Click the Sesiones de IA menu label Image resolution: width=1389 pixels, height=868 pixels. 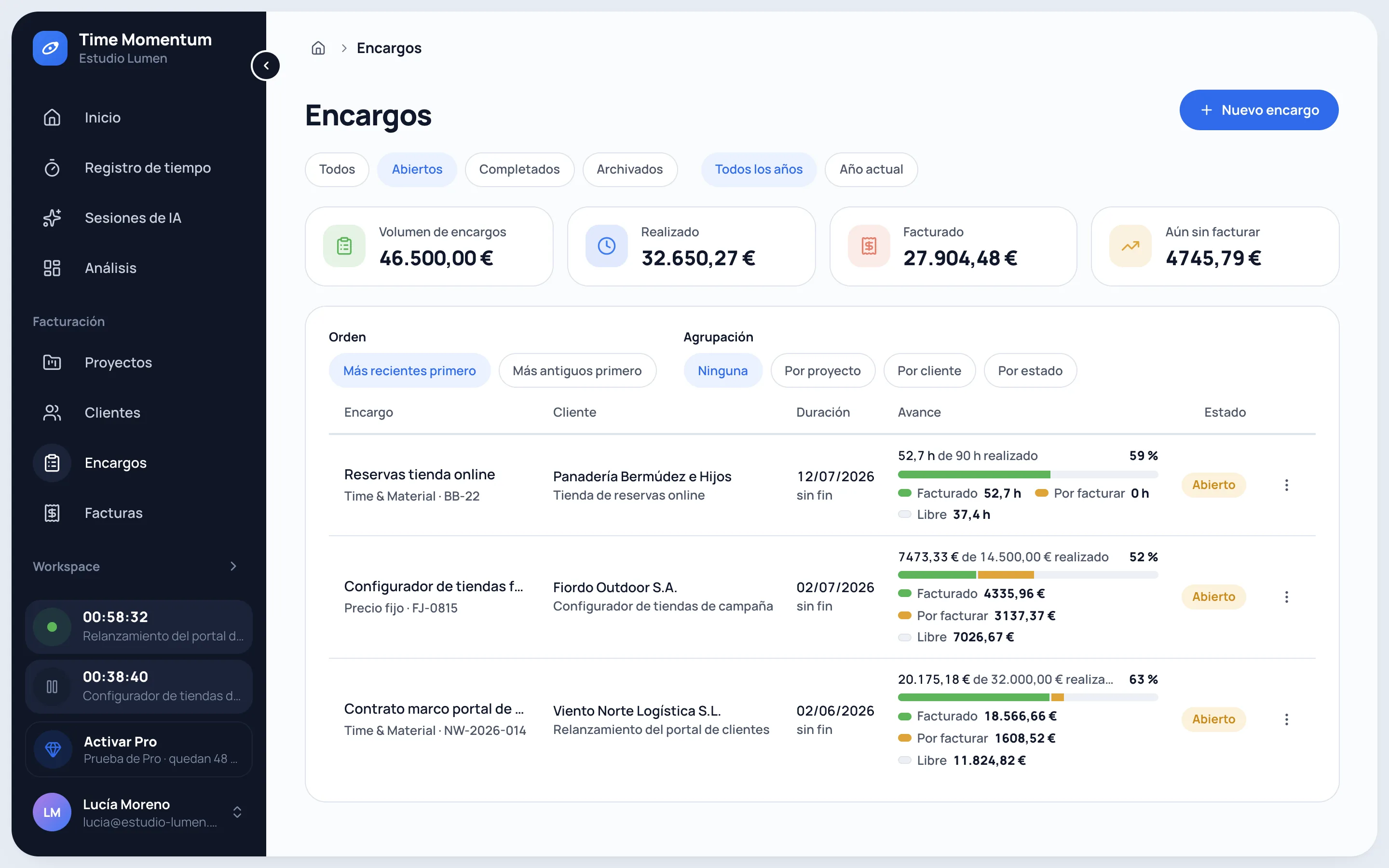click(x=133, y=218)
